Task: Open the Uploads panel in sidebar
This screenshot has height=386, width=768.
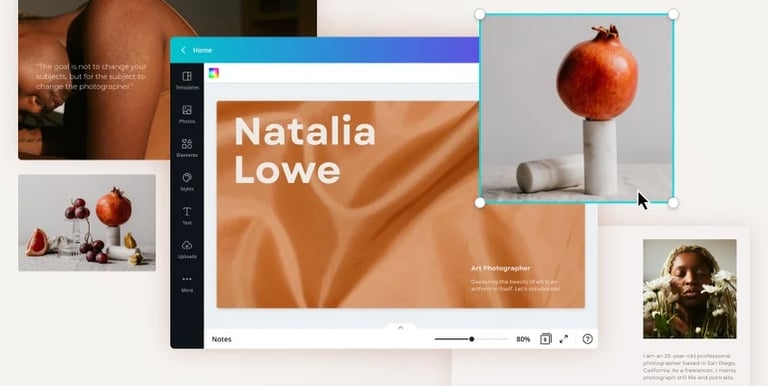Action: 187,249
